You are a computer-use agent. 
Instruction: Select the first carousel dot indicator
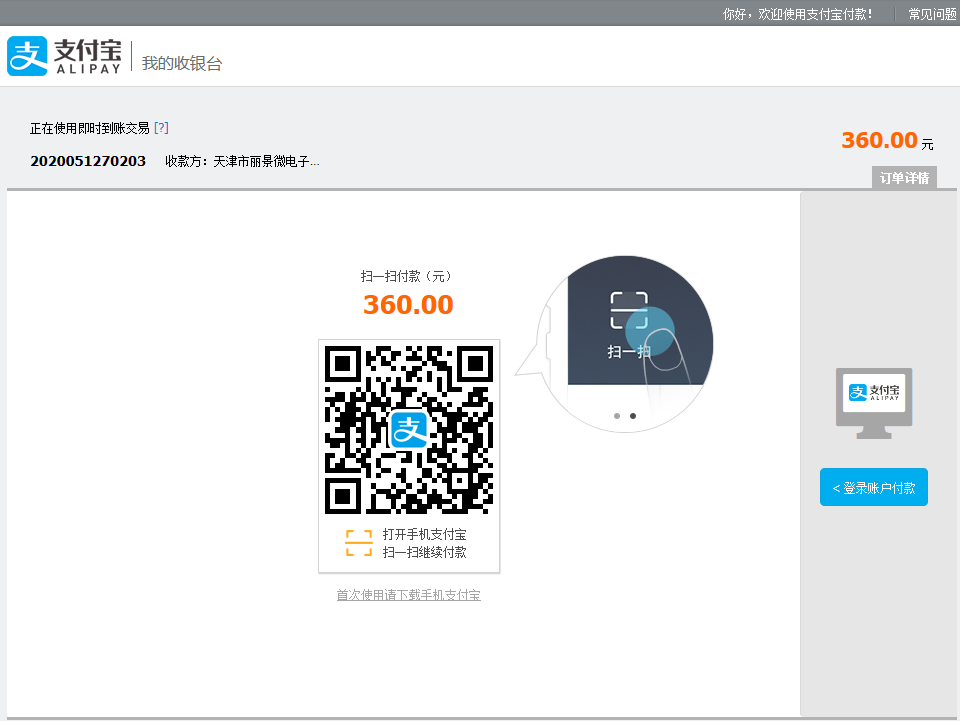coord(617,416)
